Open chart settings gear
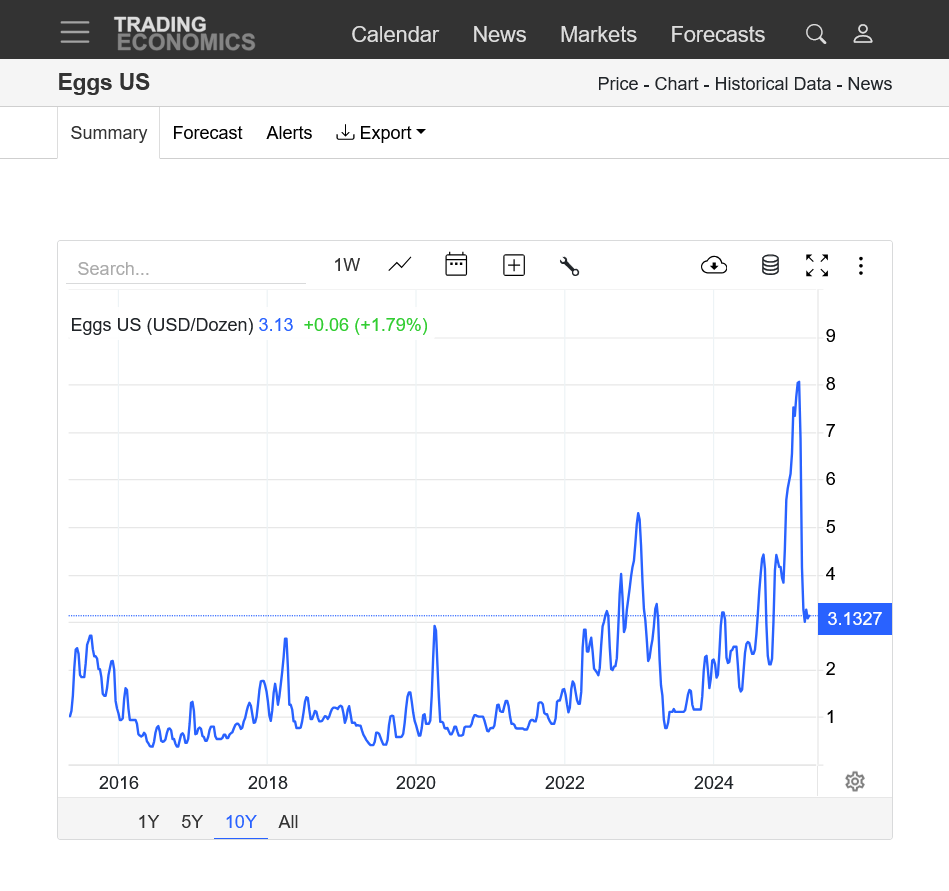Image resolution: width=949 pixels, height=891 pixels. coord(854,781)
